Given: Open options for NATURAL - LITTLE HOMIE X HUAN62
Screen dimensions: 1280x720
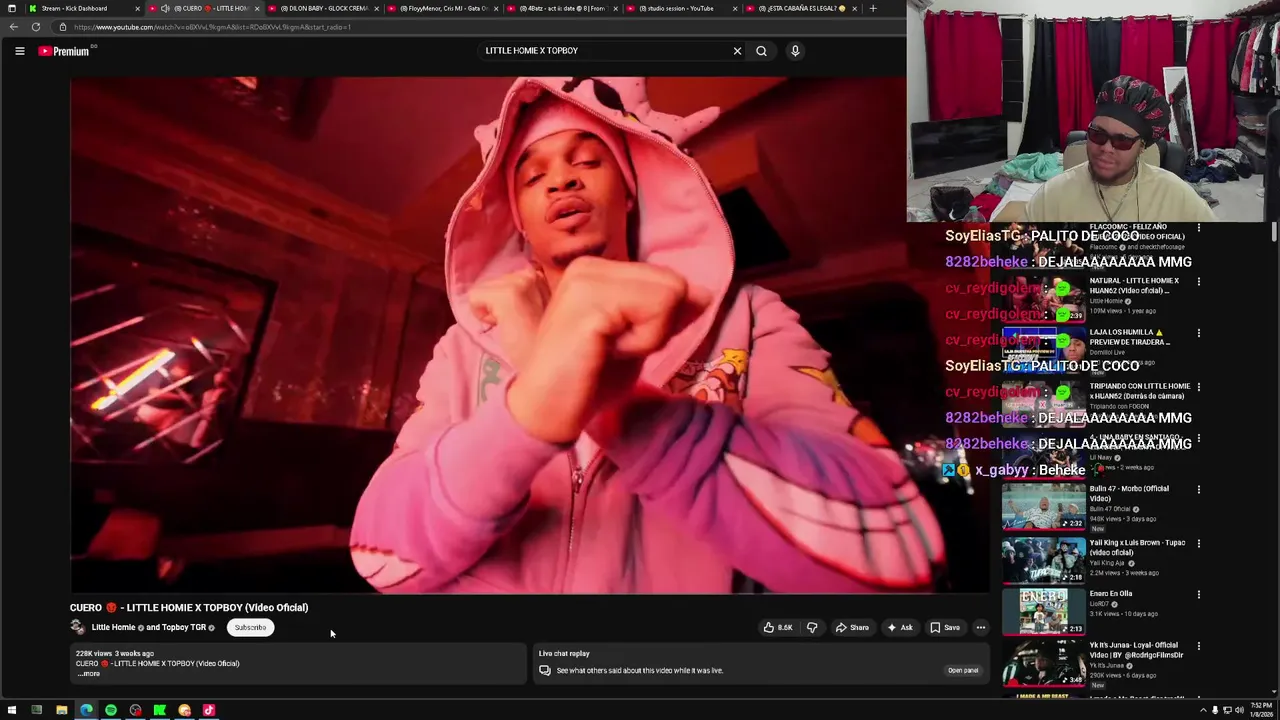Looking at the screenshot, I should coord(1198,282).
